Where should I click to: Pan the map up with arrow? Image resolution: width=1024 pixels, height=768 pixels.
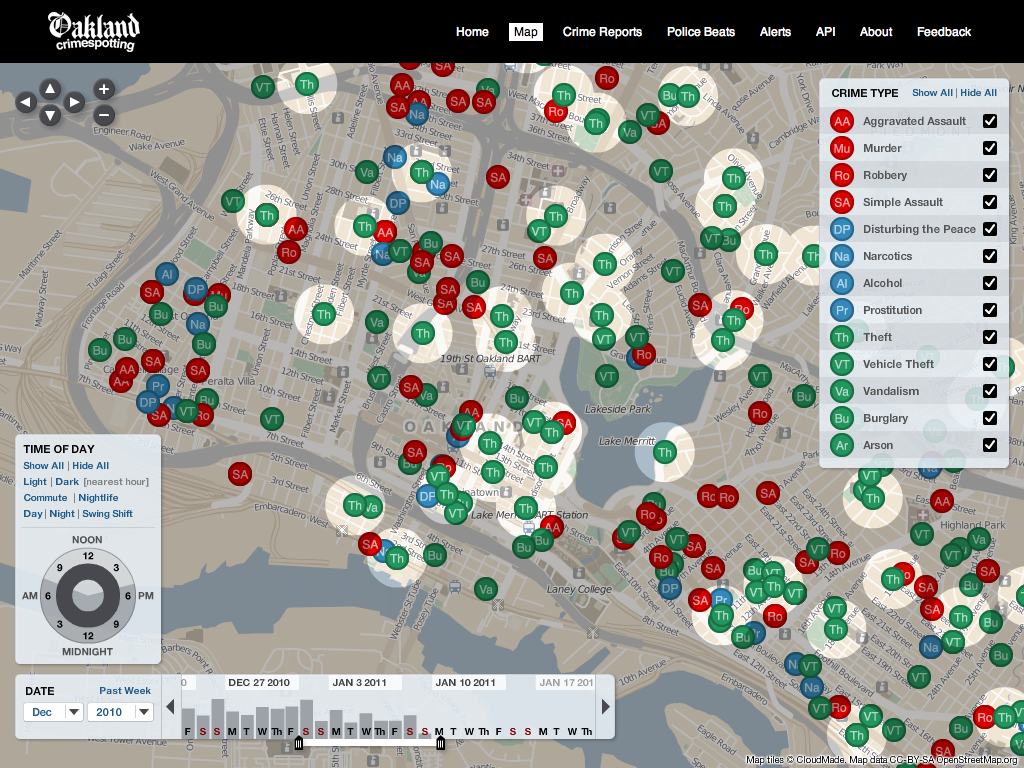click(x=50, y=88)
